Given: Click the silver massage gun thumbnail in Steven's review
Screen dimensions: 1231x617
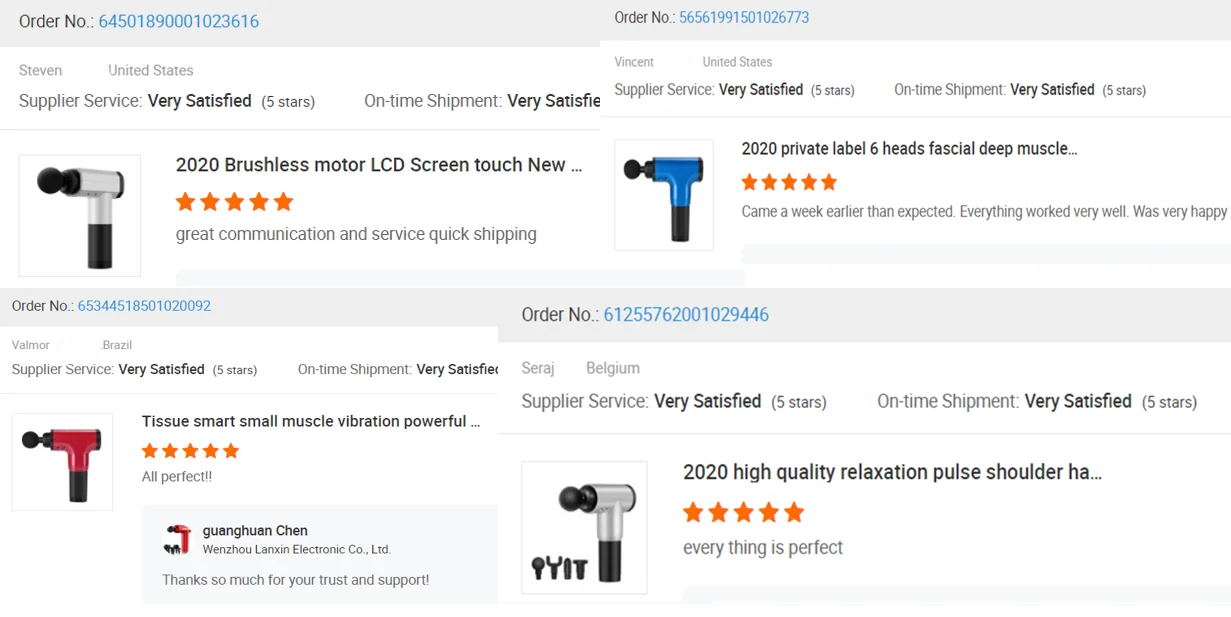Looking at the screenshot, I should point(80,215).
